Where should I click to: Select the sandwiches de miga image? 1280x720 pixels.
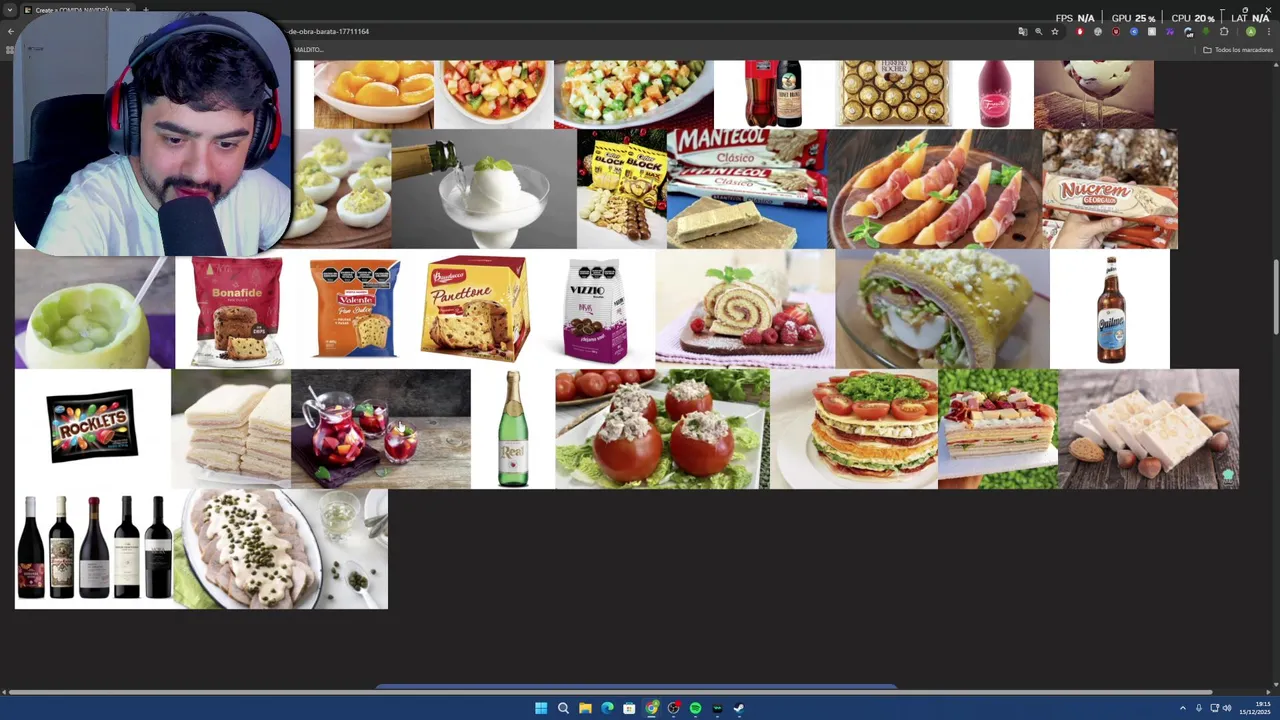click(231, 429)
